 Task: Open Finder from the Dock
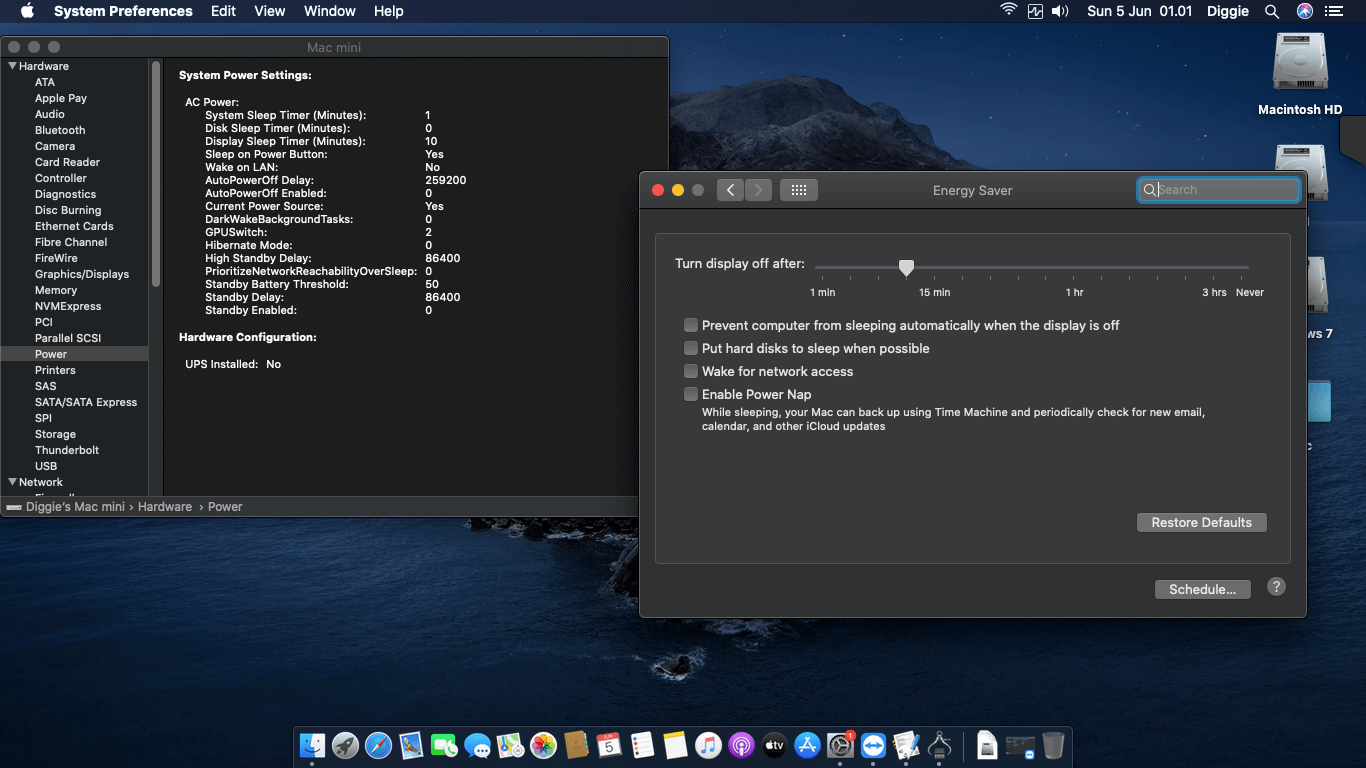313,745
